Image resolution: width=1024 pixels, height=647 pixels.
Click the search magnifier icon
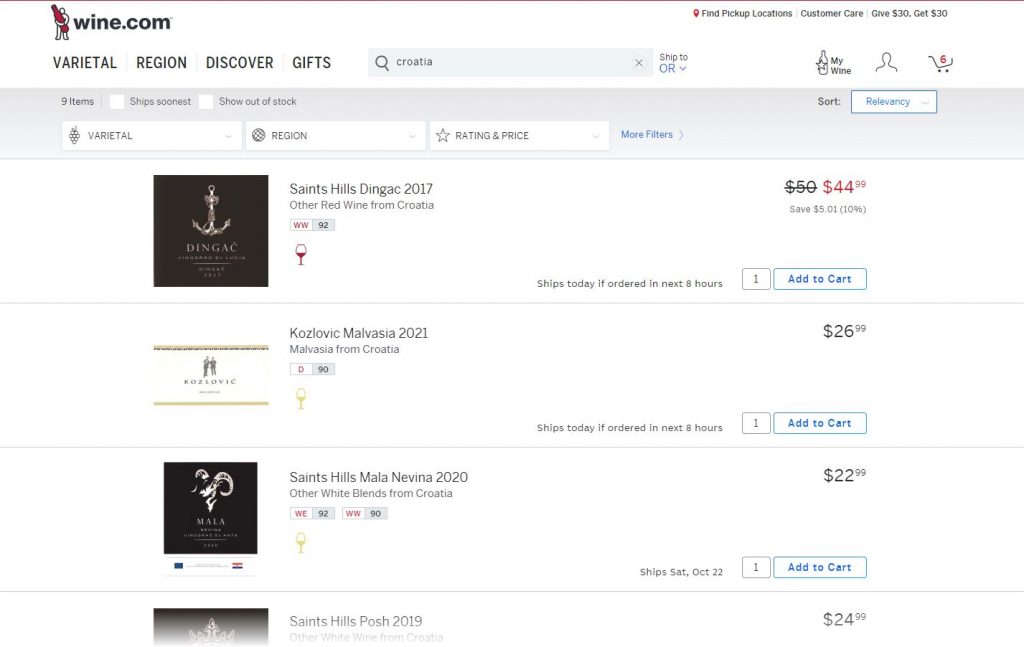pos(382,62)
